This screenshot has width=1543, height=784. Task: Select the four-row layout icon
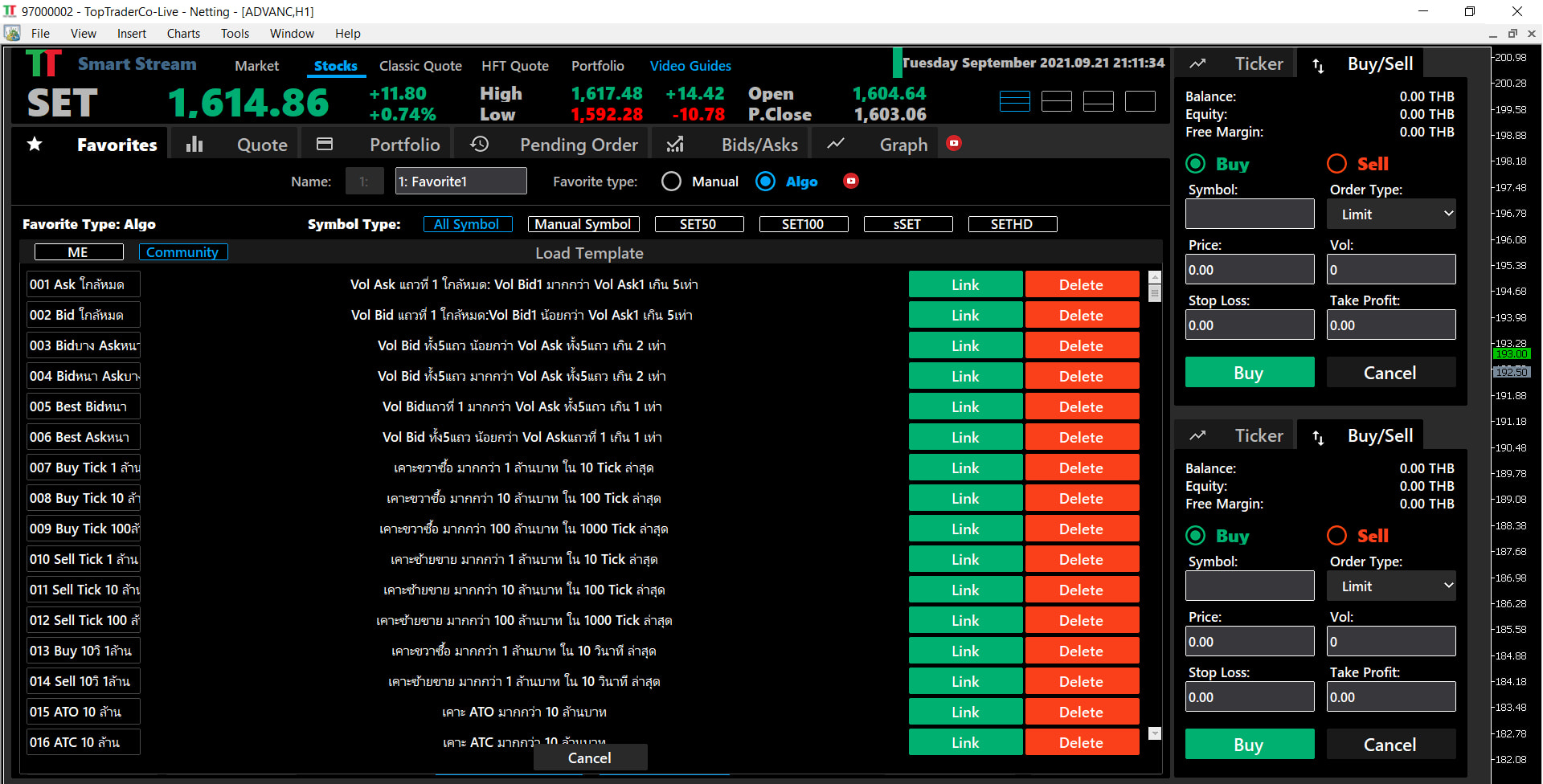(1015, 101)
